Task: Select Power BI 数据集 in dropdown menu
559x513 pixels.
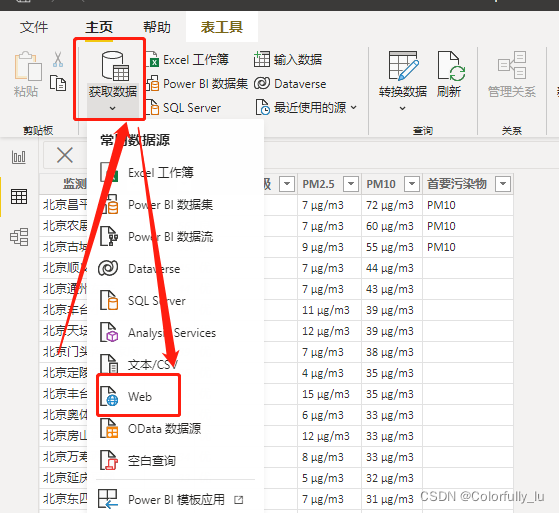Action: click(x=175, y=205)
